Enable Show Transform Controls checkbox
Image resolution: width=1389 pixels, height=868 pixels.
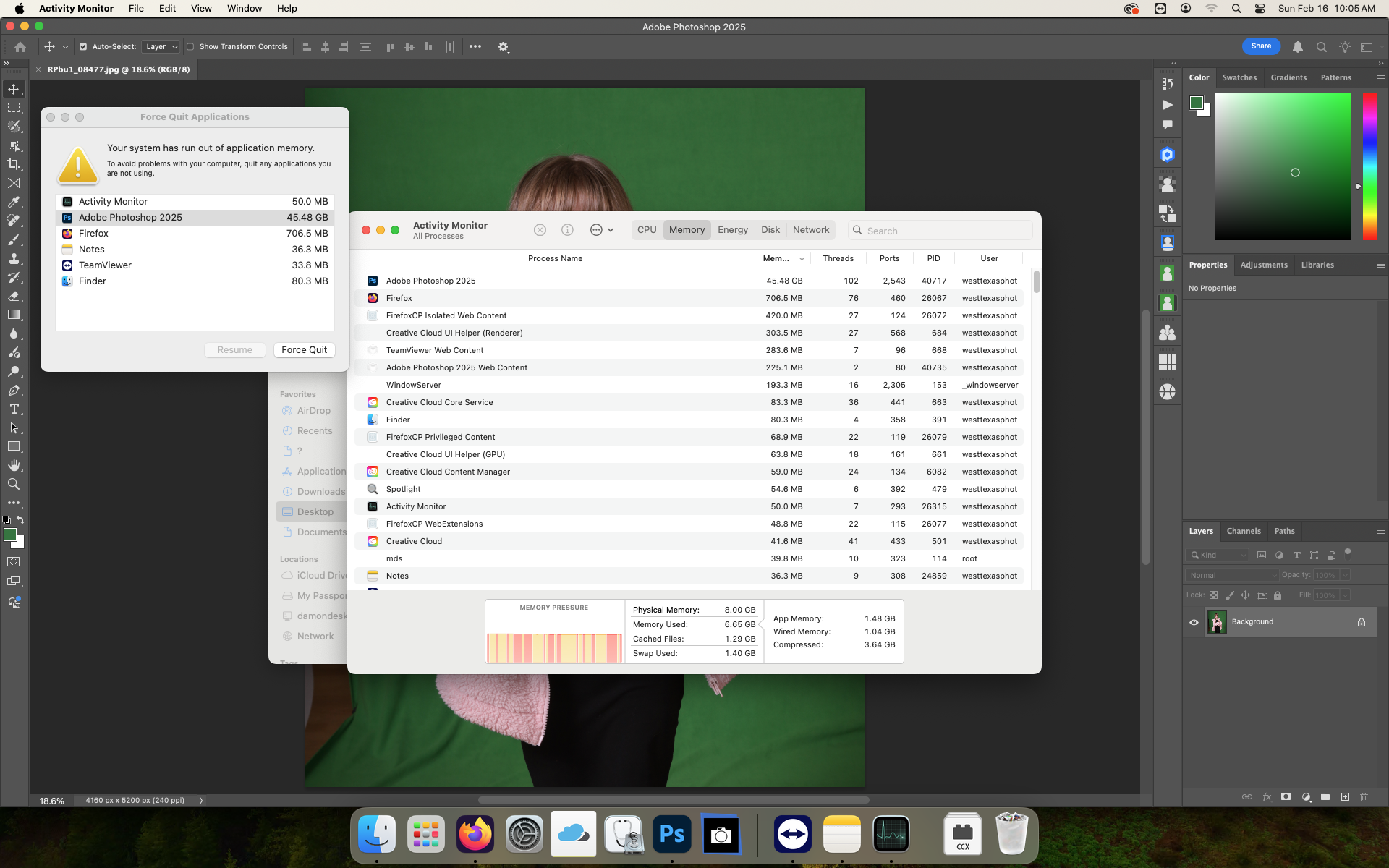190,47
